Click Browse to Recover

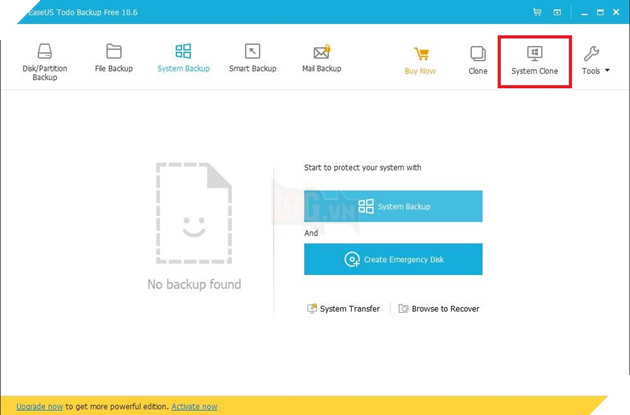[x=439, y=309]
